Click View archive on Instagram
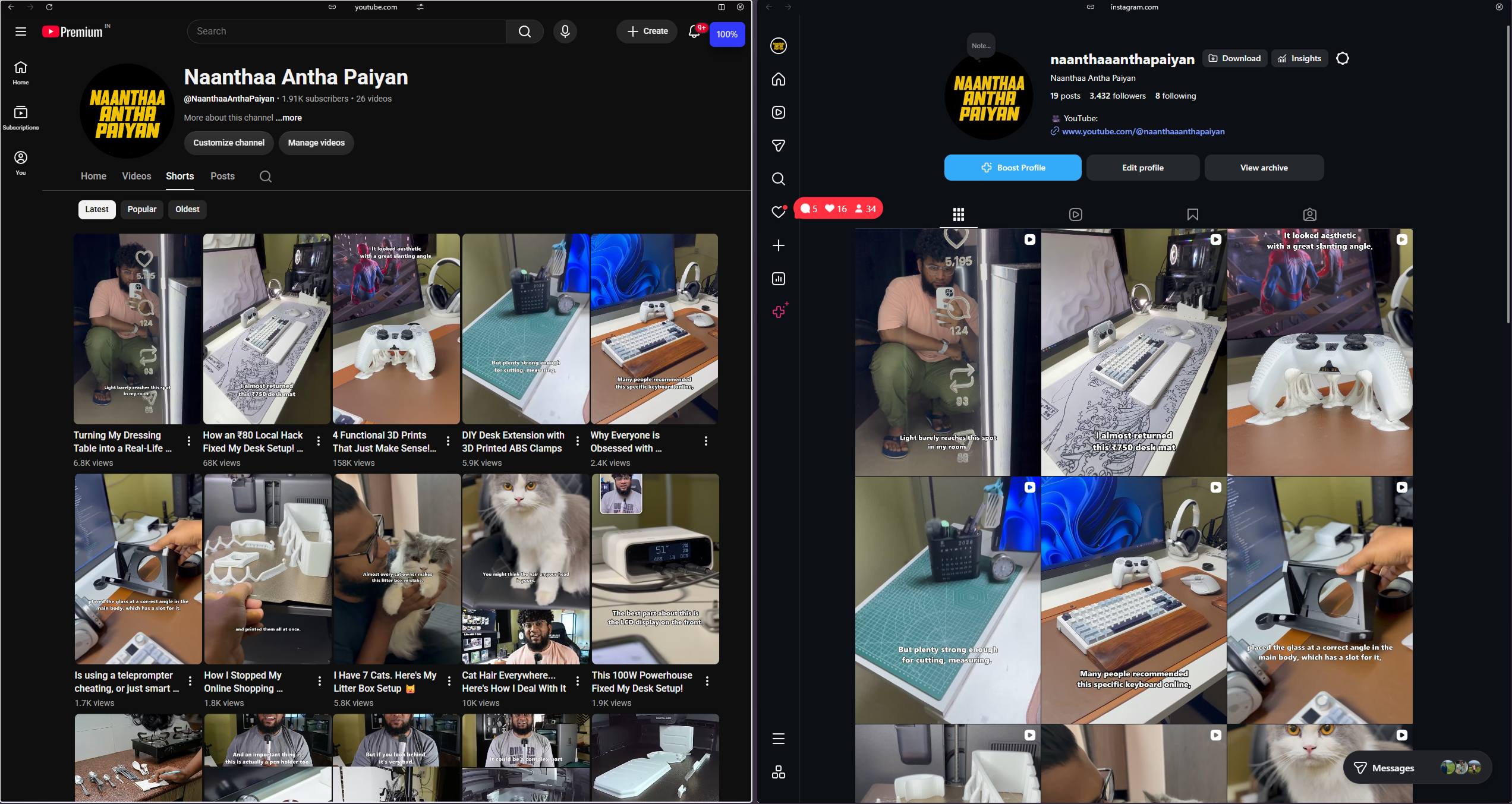Screen dimensions: 1512x804 [x=1264, y=168]
